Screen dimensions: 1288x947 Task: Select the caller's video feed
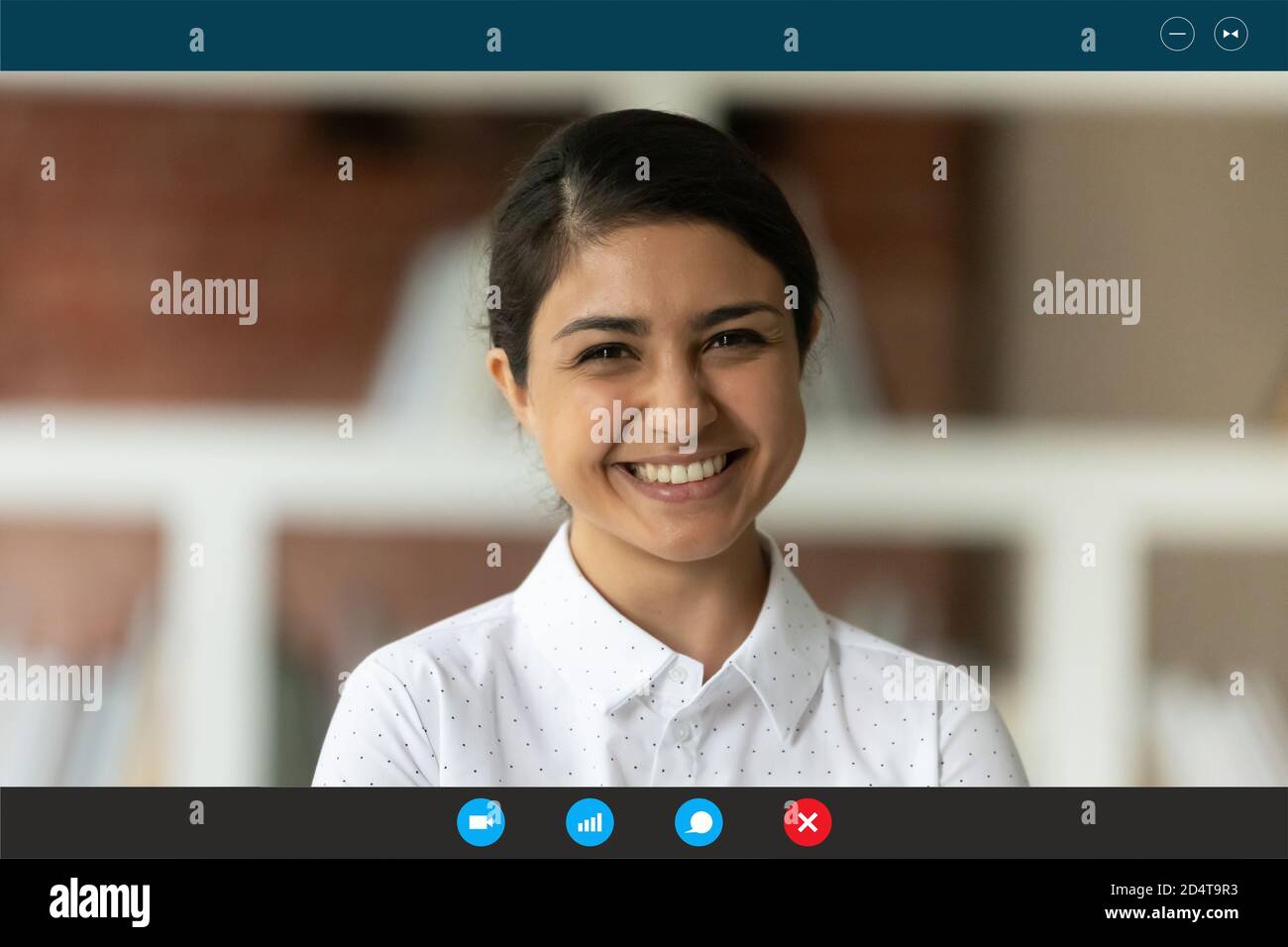[644, 429]
